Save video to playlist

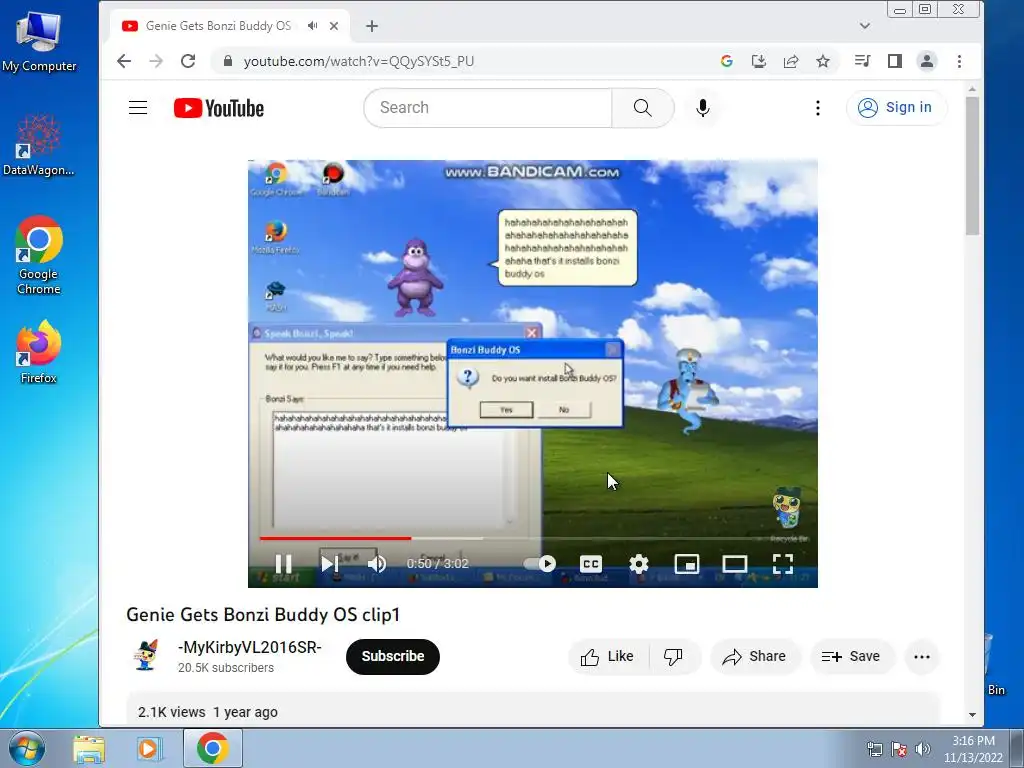click(851, 656)
